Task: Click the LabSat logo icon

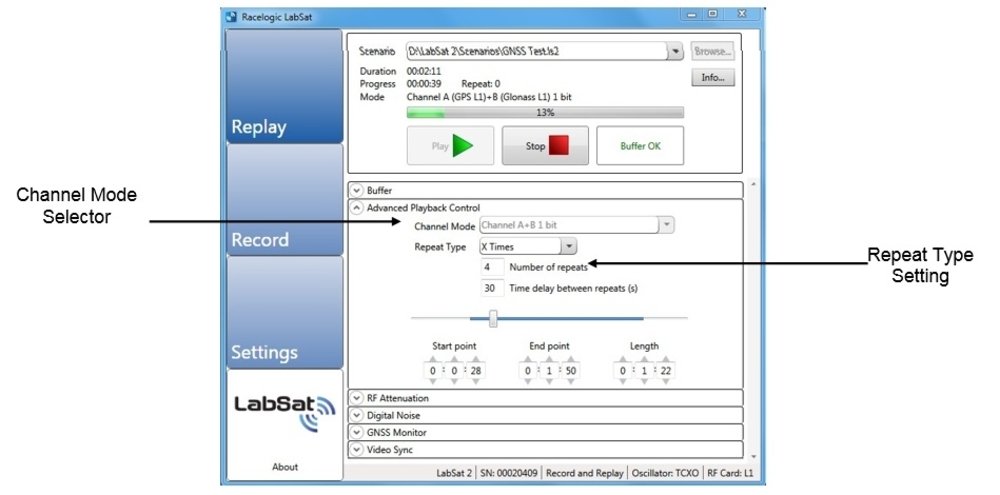Action: pos(285,412)
